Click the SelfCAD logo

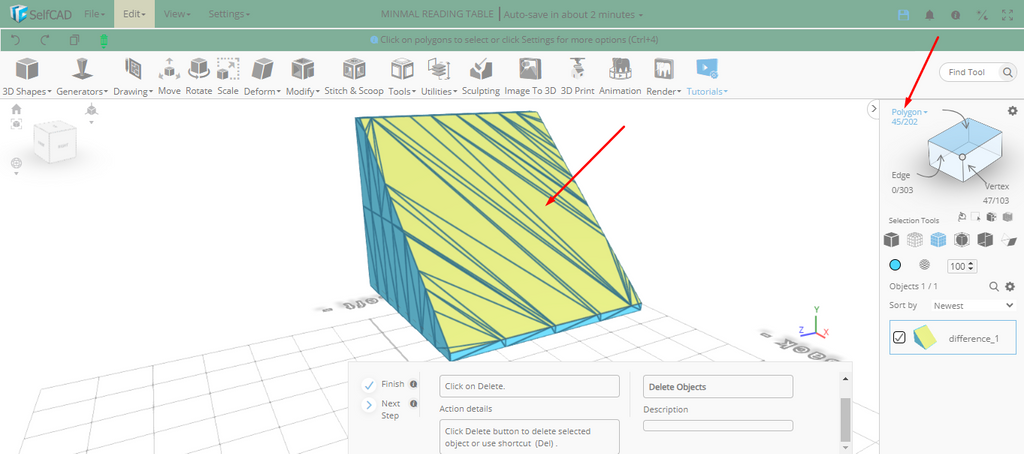pos(42,14)
